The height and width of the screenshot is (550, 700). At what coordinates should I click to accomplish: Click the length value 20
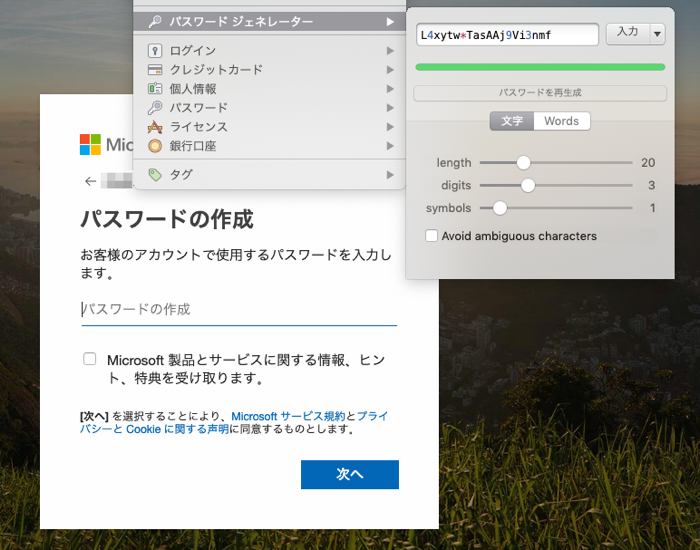[648, 162]
